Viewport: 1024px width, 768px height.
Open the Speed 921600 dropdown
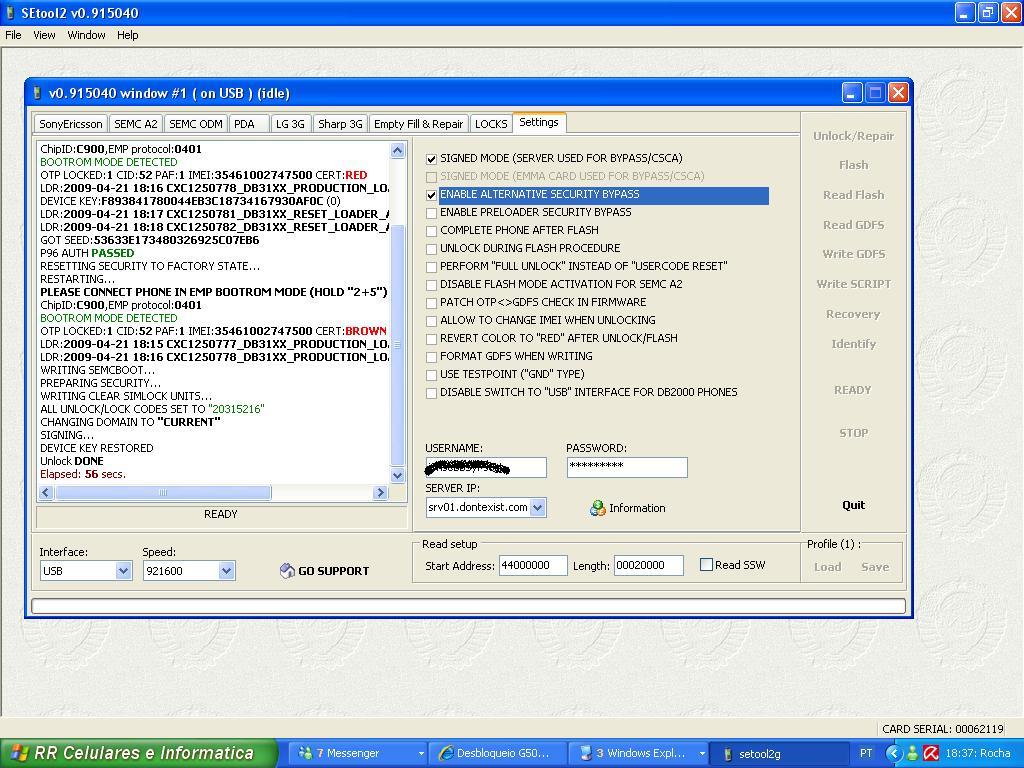coord(226,571)
